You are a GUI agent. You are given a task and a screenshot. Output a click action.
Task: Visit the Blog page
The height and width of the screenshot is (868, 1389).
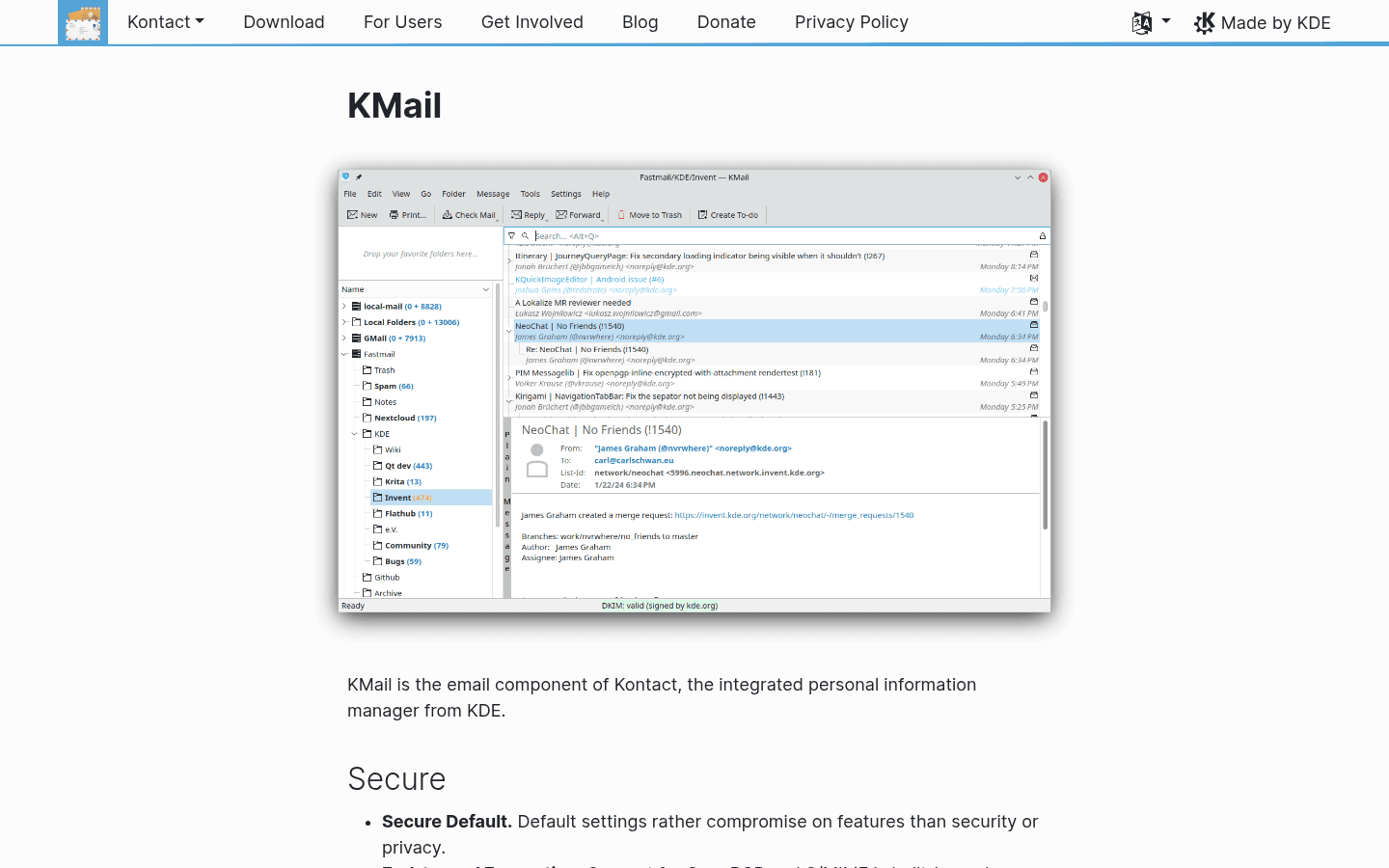coord(640,22)
